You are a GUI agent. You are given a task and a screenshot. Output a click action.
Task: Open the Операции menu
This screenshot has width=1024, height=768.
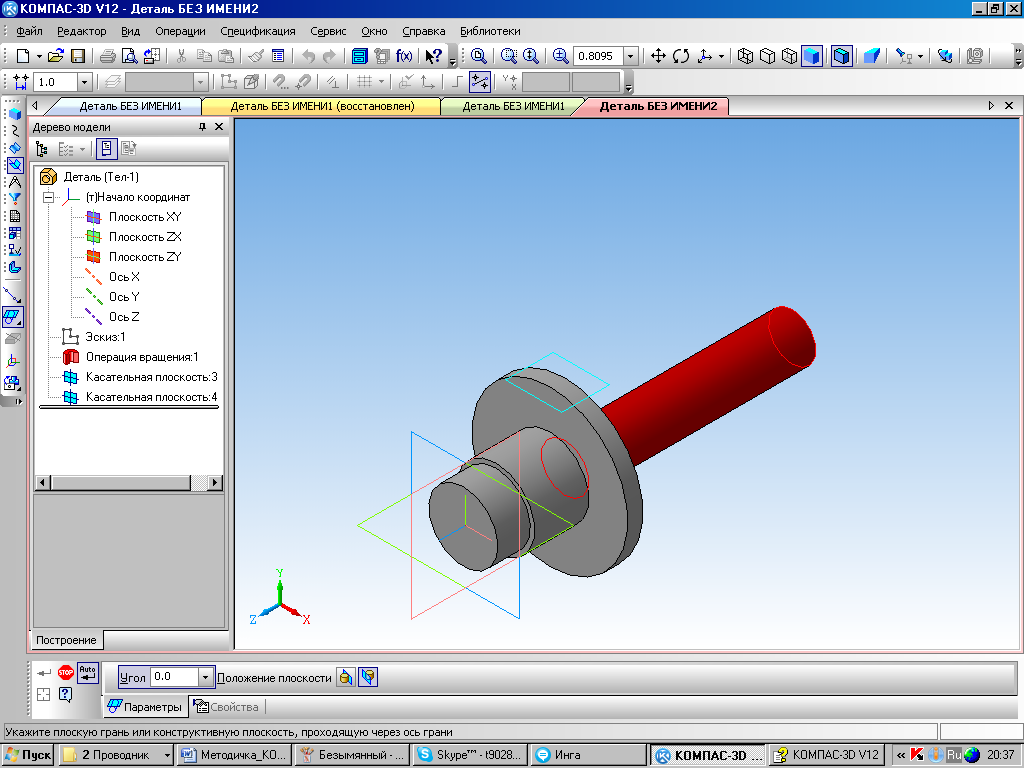(x=180, y=31)
